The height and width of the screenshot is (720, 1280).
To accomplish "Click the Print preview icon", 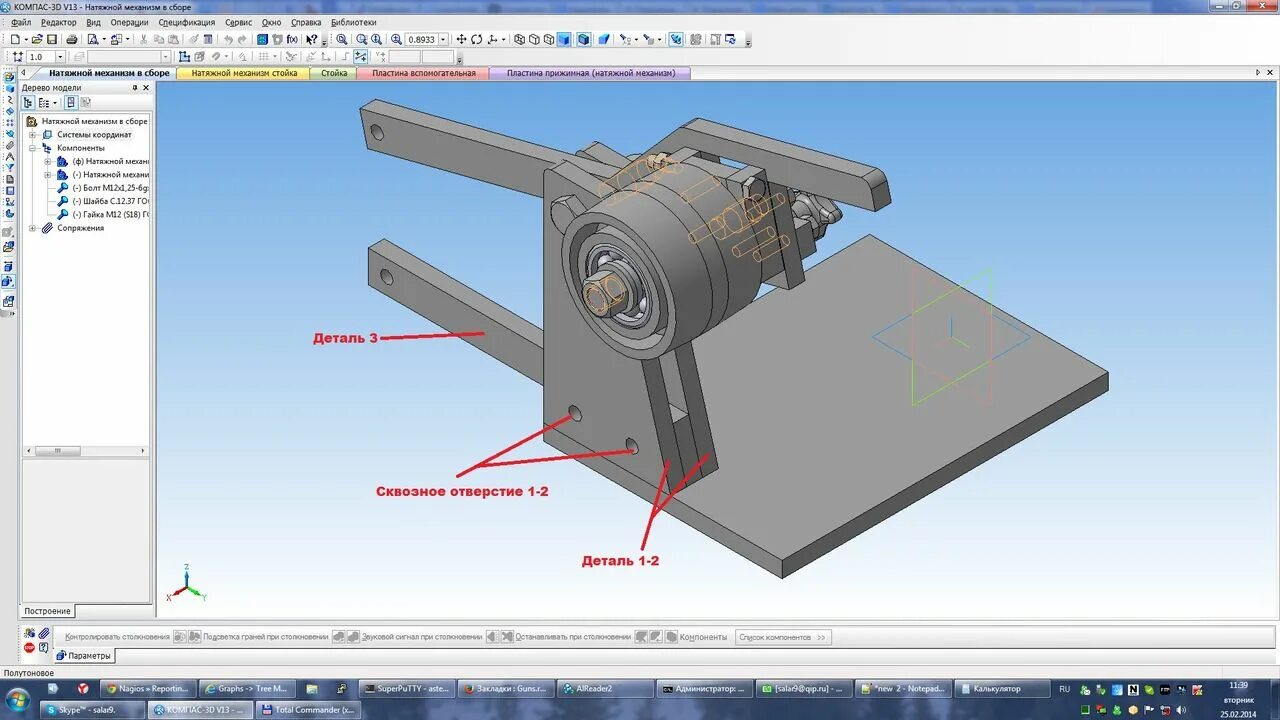I will pos(92,39).
